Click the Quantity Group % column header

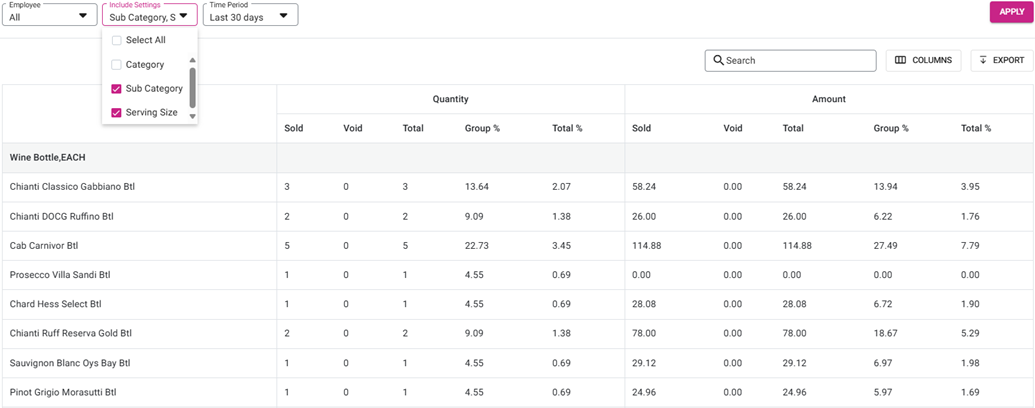482,128
